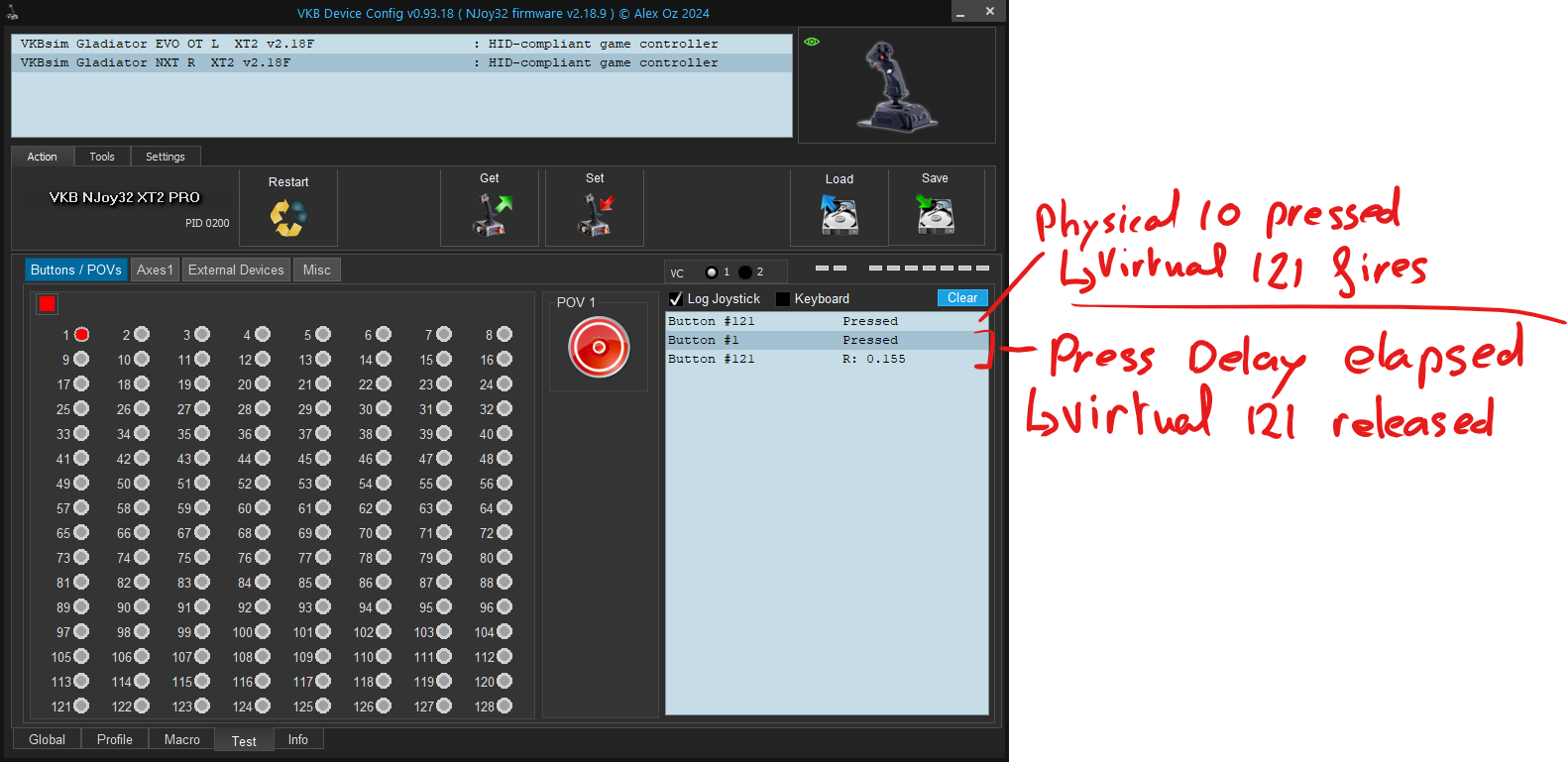
Task: Close the VKB Device Config window
Action: click(x=990, y=11)
